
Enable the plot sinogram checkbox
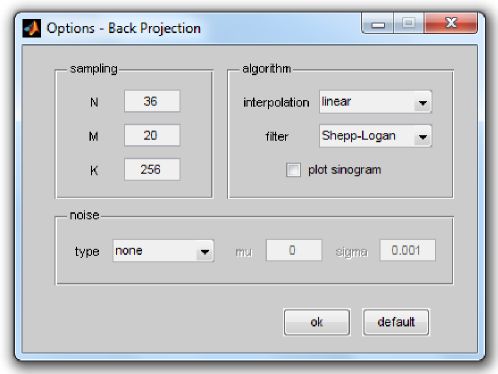[x=293, y=170]
